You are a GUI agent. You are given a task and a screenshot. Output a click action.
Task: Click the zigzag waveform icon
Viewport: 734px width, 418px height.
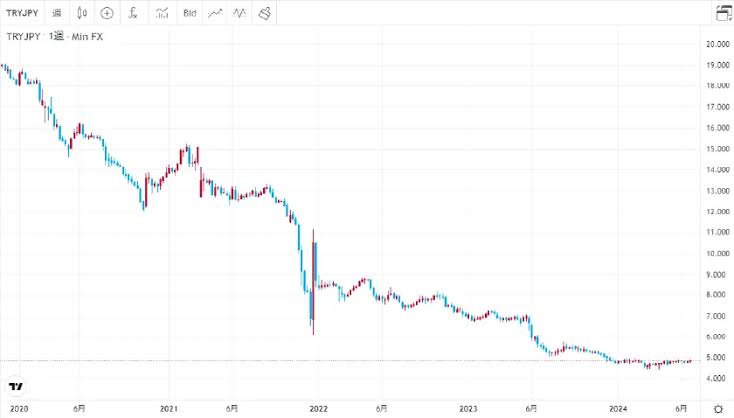point(240,13)
